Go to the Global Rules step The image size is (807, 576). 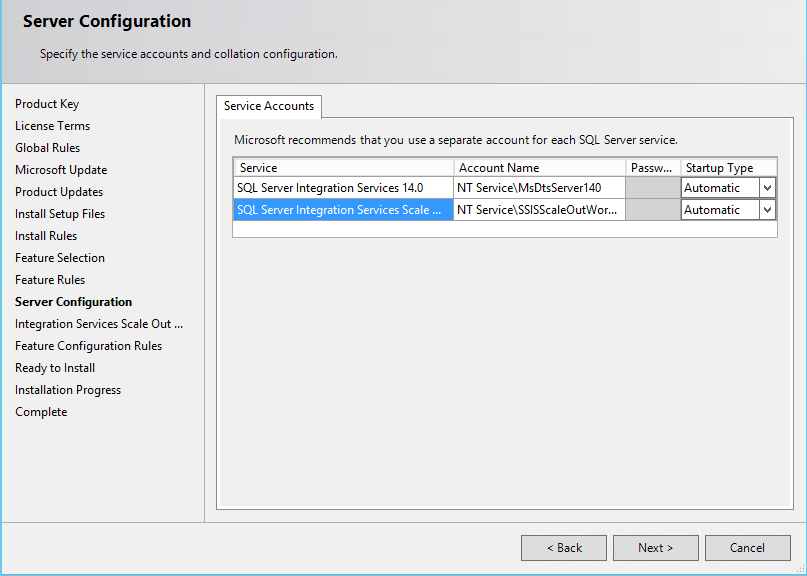[47, 147]
